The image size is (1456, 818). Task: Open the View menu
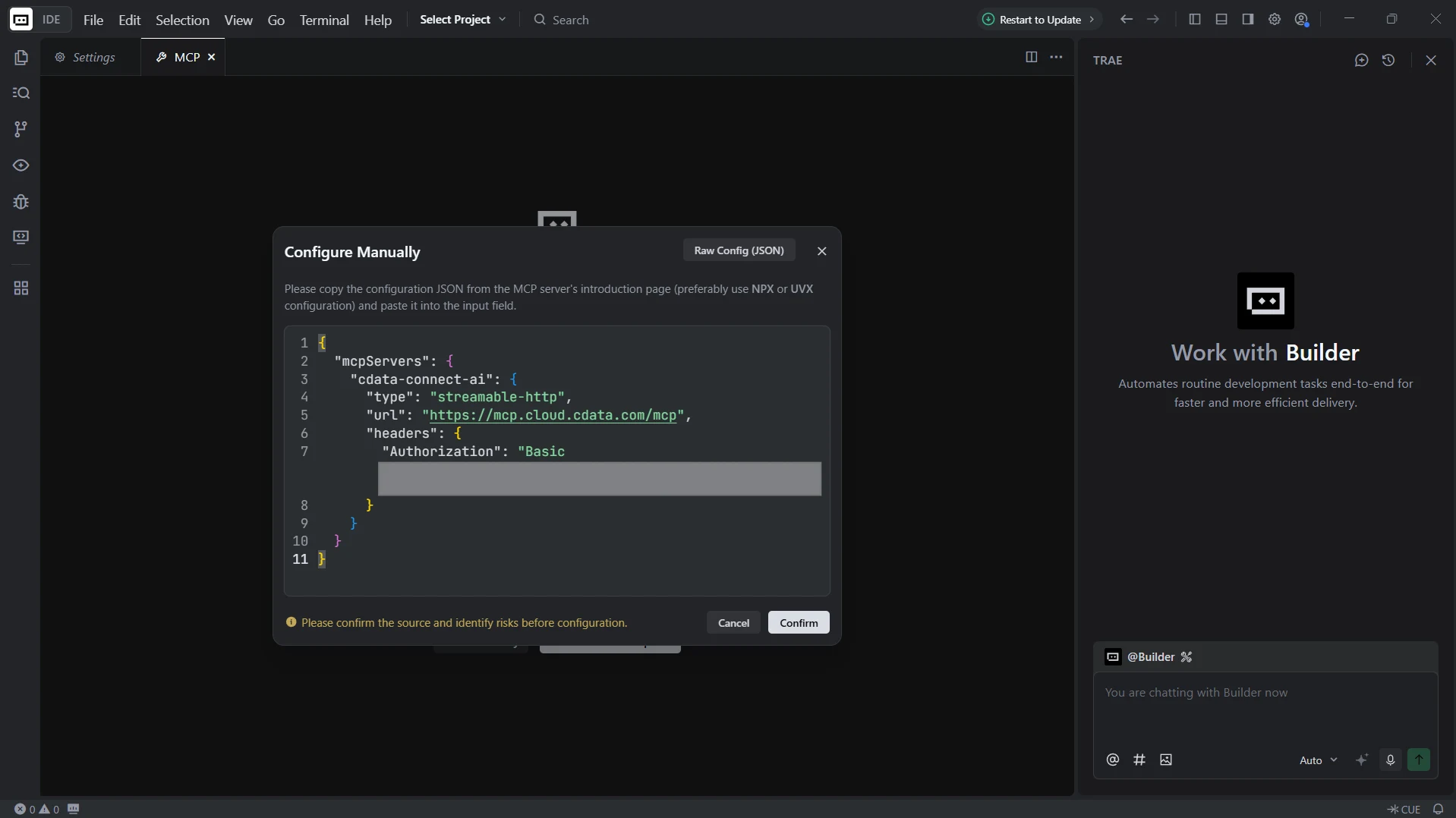click(238, 20)
